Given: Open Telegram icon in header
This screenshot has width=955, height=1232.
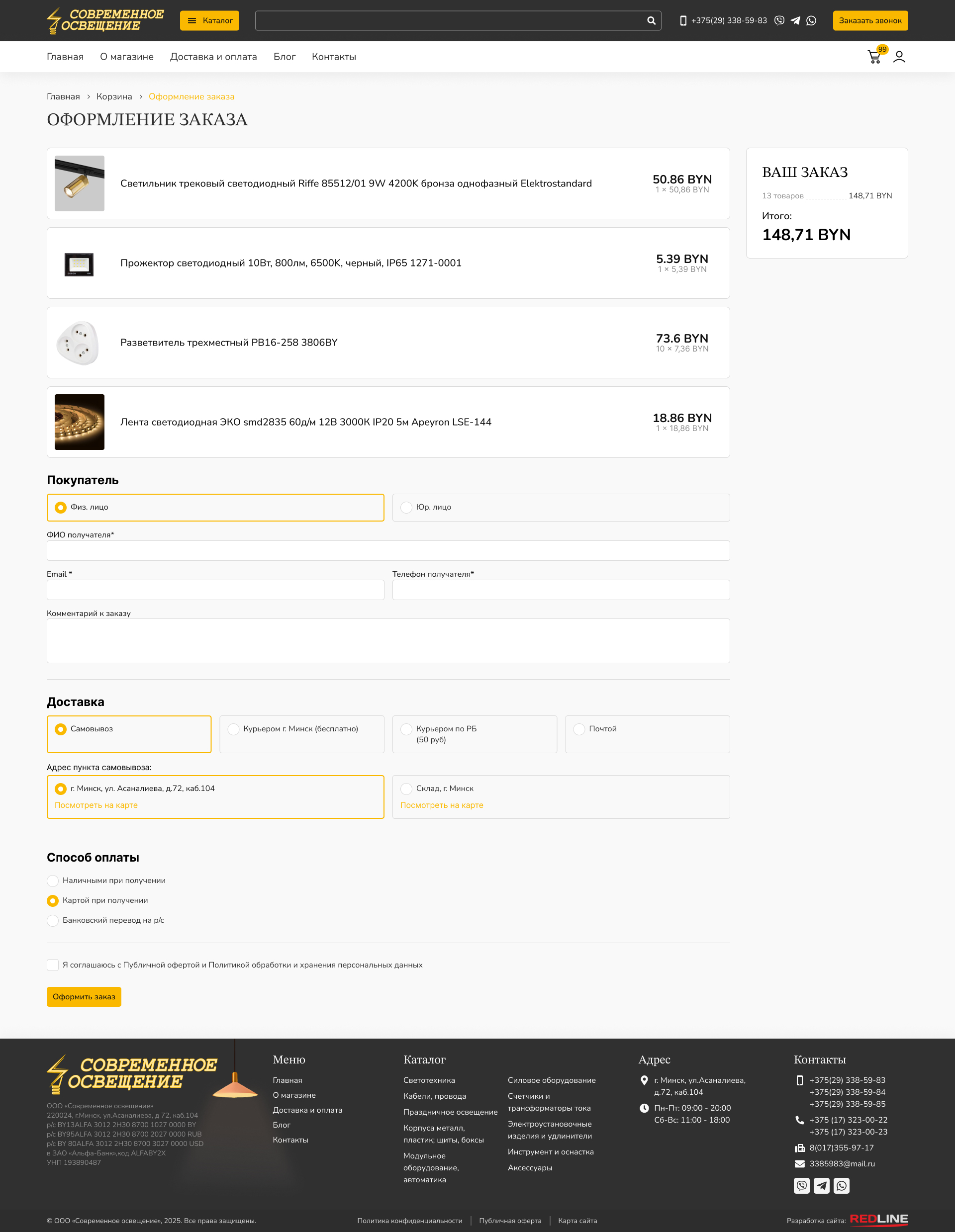Looking at the screenshot, I should 795,21.
